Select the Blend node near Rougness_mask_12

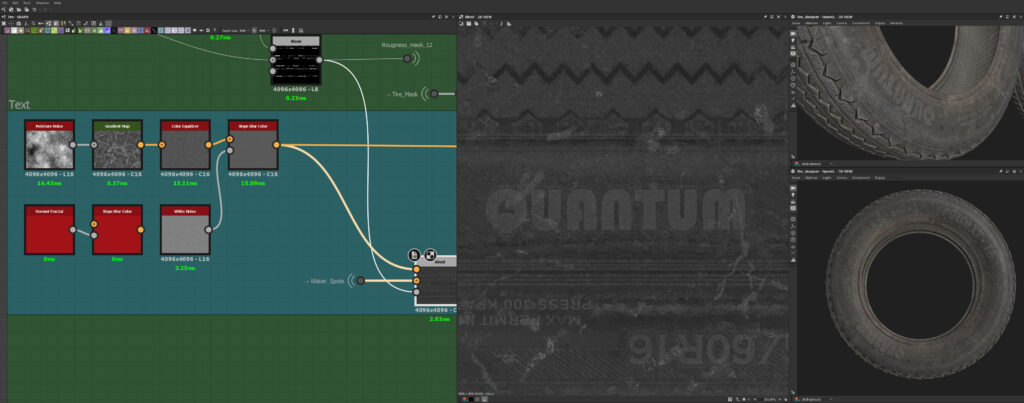296,59
